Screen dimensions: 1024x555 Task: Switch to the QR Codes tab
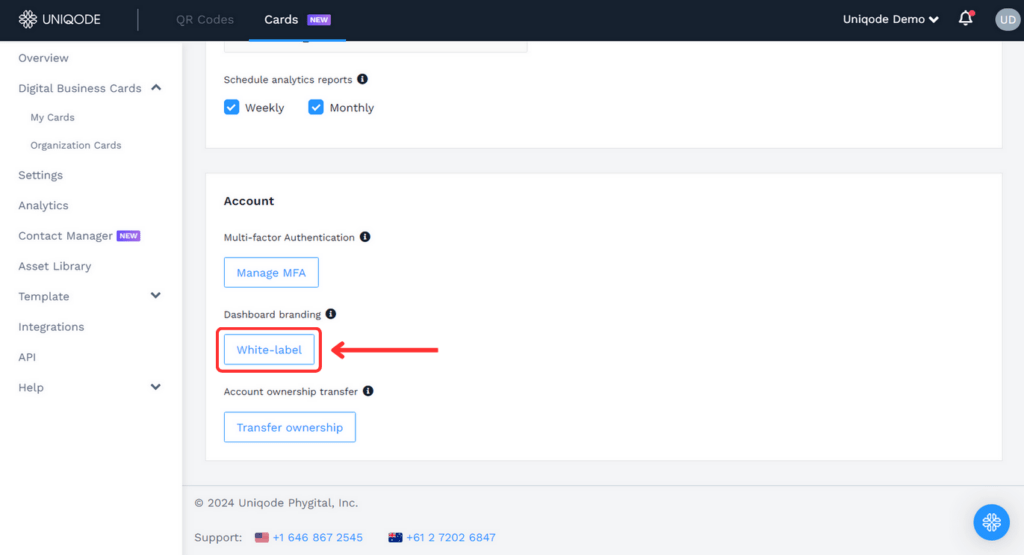(x=204, y=20)
